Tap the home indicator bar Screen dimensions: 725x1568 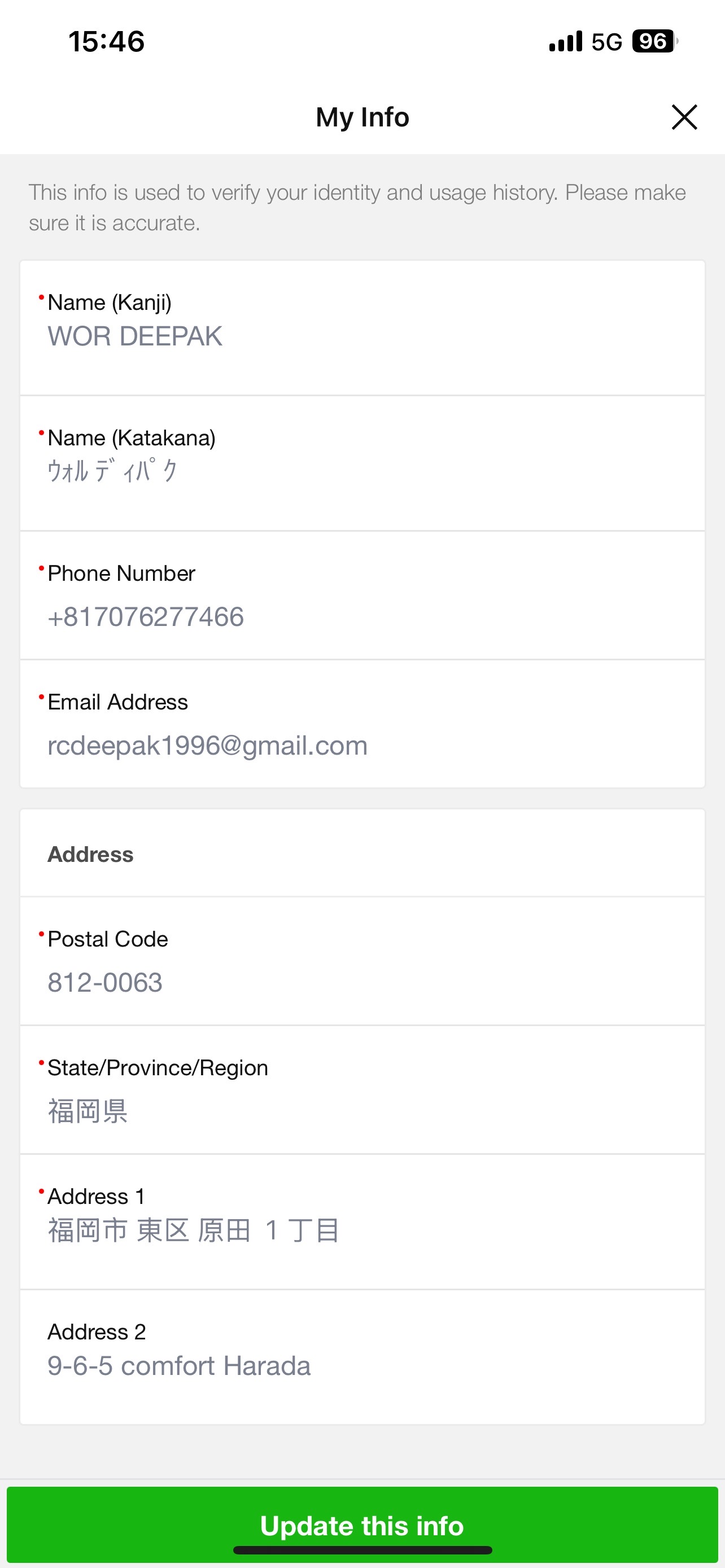coord(362,1550)
